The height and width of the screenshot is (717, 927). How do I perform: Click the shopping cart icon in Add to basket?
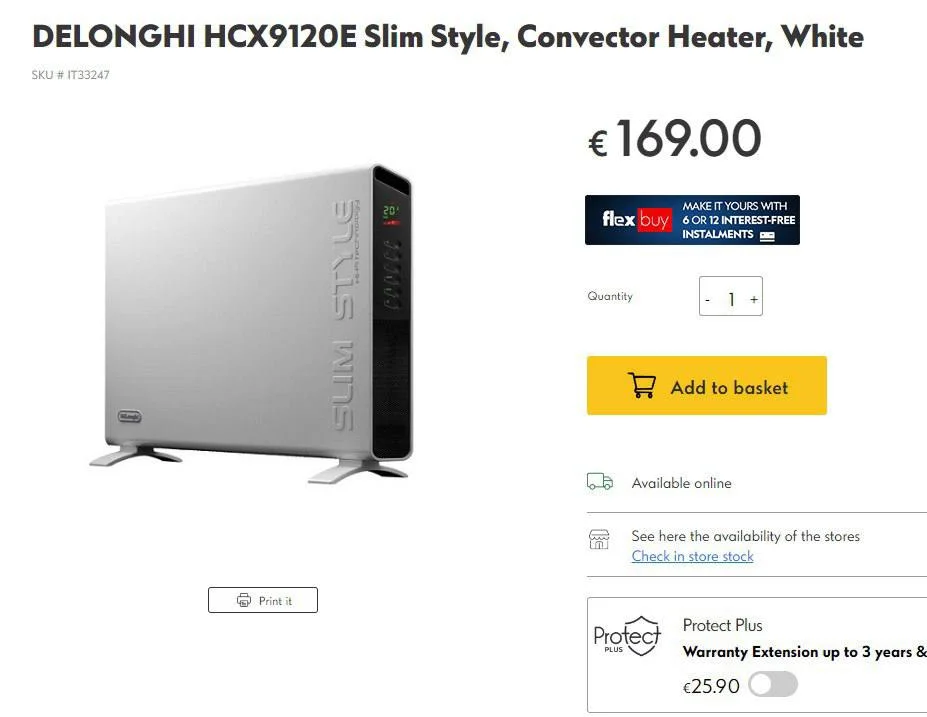click(641, 385)
